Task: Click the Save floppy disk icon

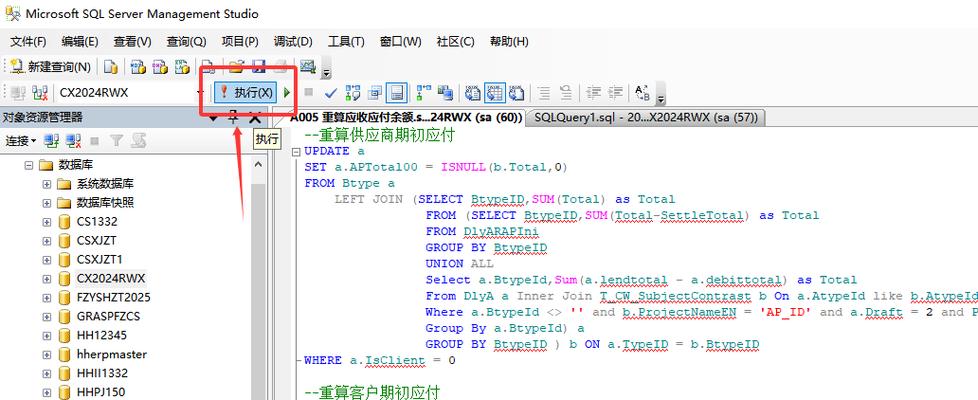Action: pyautogui.click(x=258, y=67)
